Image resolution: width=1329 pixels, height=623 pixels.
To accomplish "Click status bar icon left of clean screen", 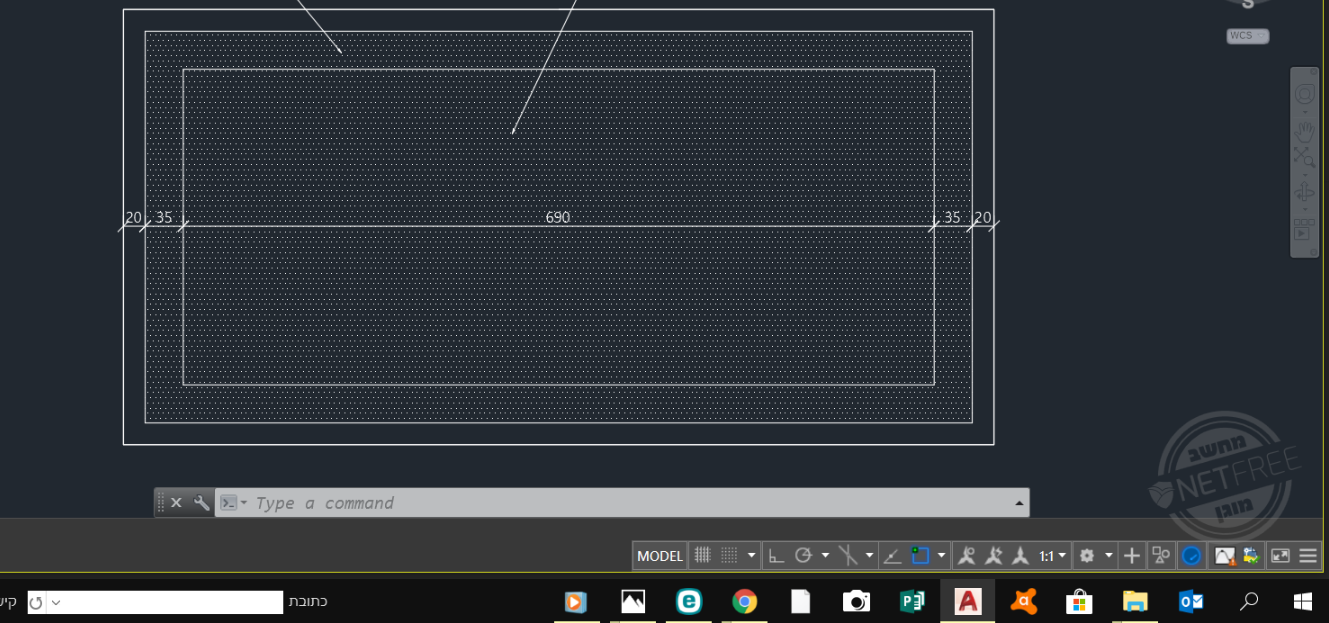I will [1251, 556].
